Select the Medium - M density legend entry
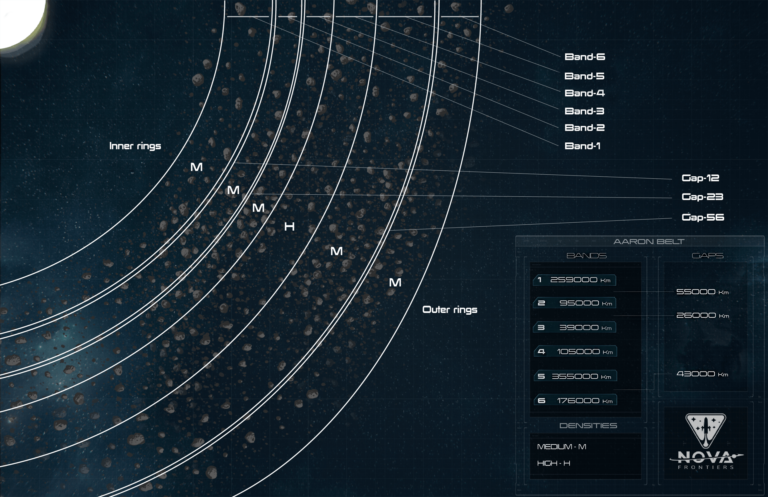Image resolution: width=768 pixels, height=497 pixels. (561, 446)
